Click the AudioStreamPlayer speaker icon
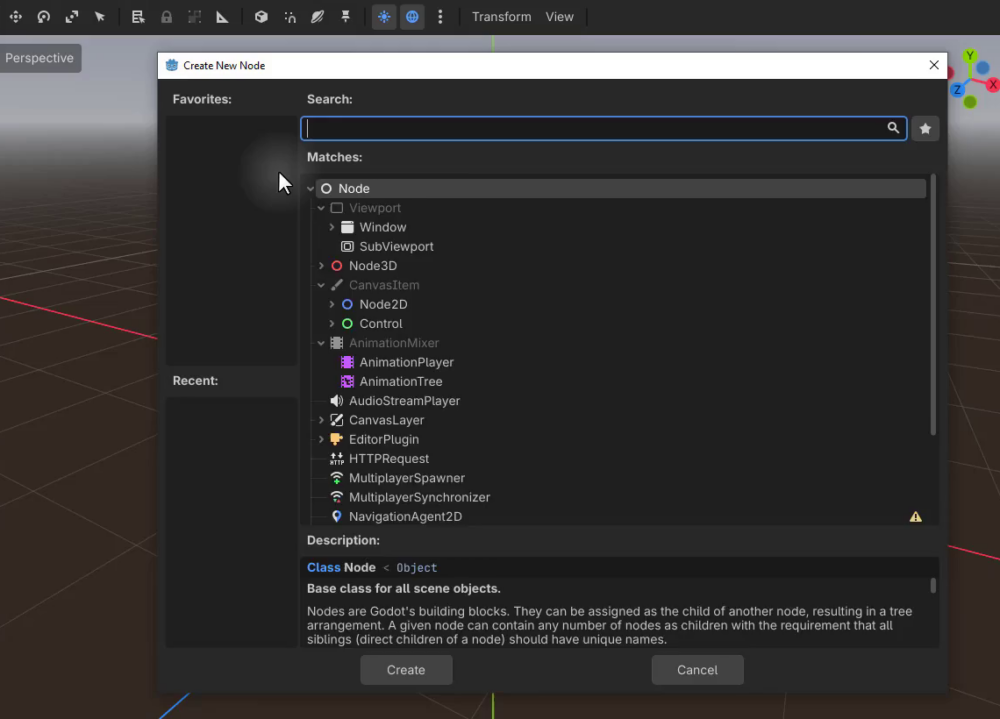 (x=337, y=401)
